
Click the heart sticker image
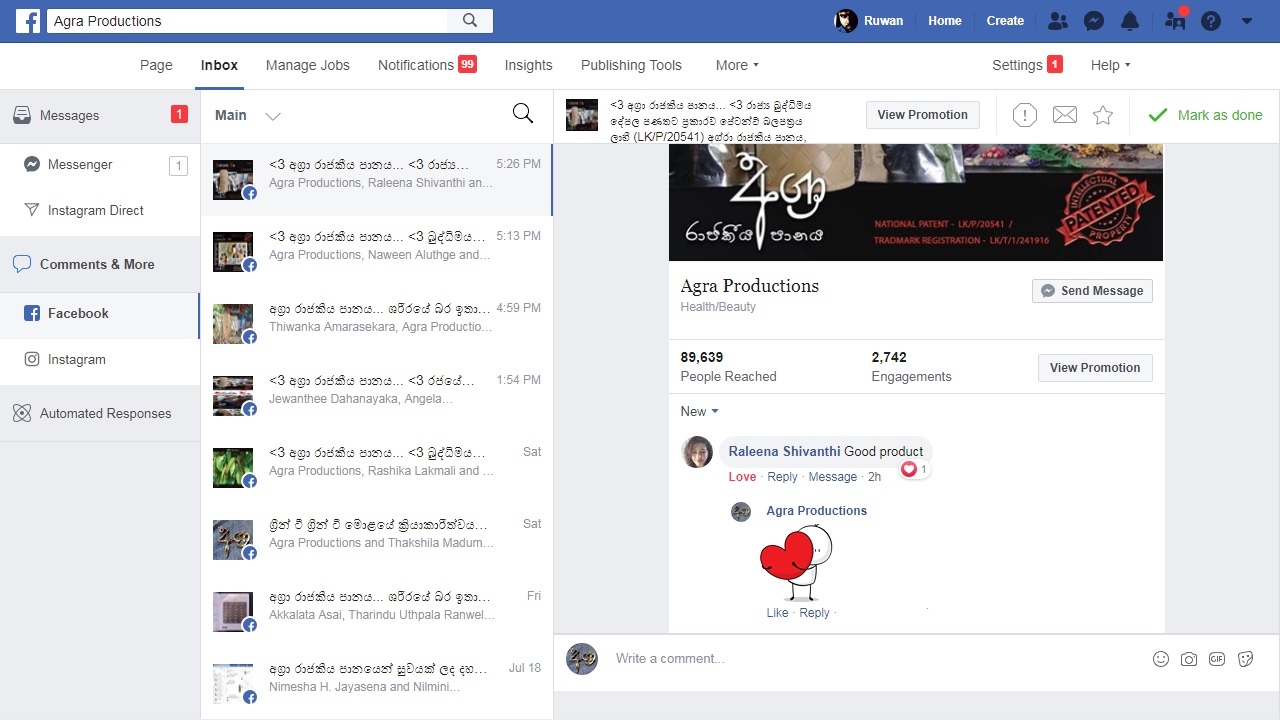click(796, 563)
